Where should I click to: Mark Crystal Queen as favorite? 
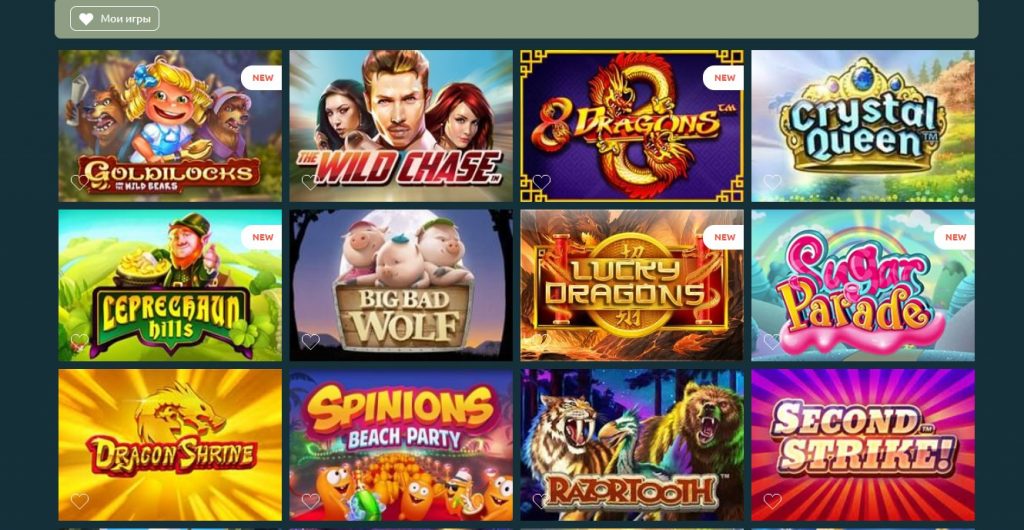[x=773, y=182]
